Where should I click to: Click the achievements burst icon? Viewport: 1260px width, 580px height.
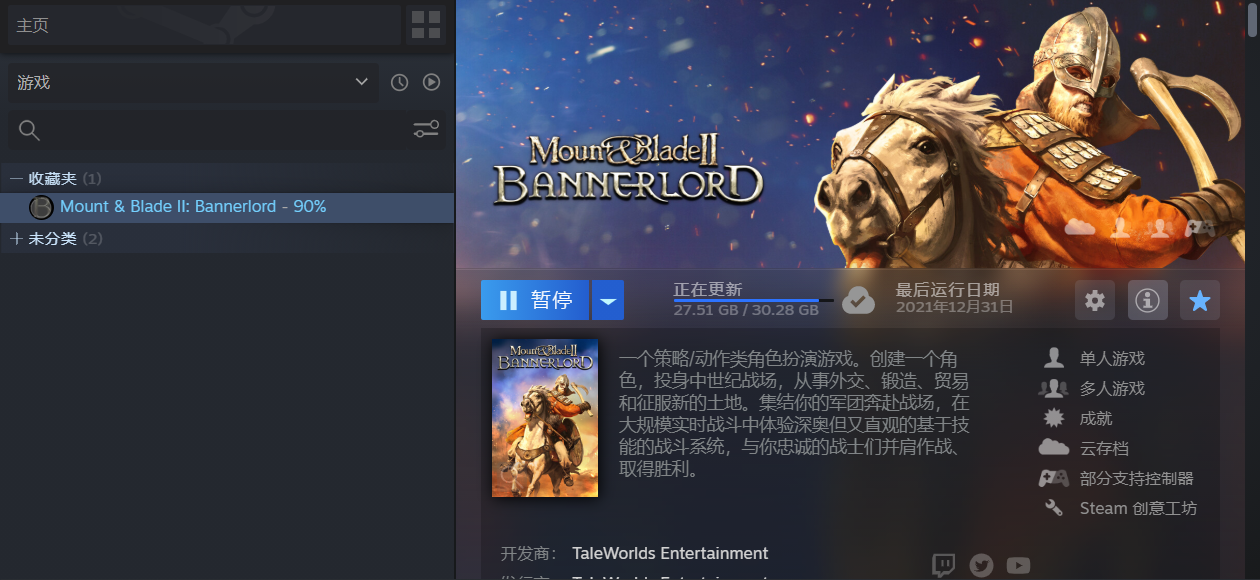[x=1054, y=418]
